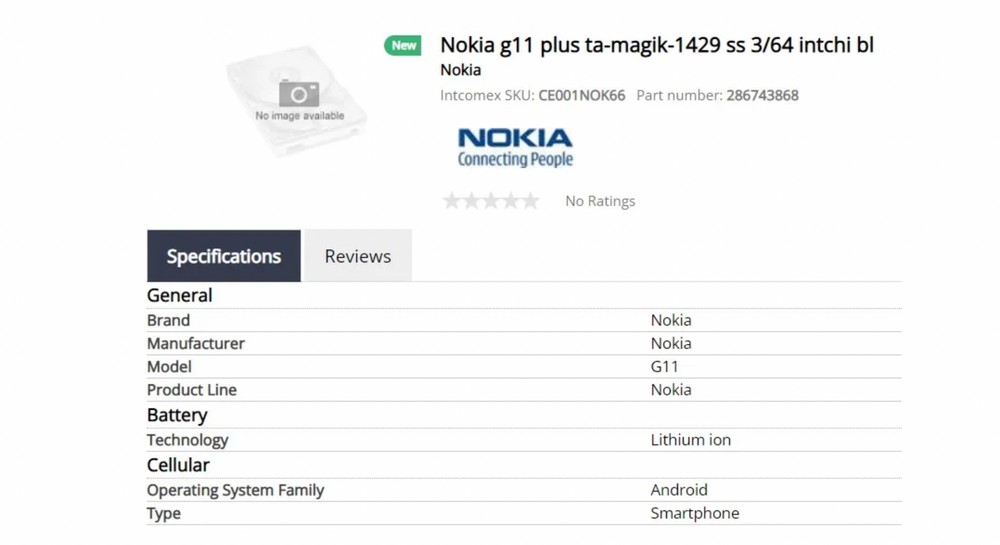Click the No image available thumbnail
The width and height of the screenshot is (1000, 545).
pyautogui.click(x=297, y=101)
